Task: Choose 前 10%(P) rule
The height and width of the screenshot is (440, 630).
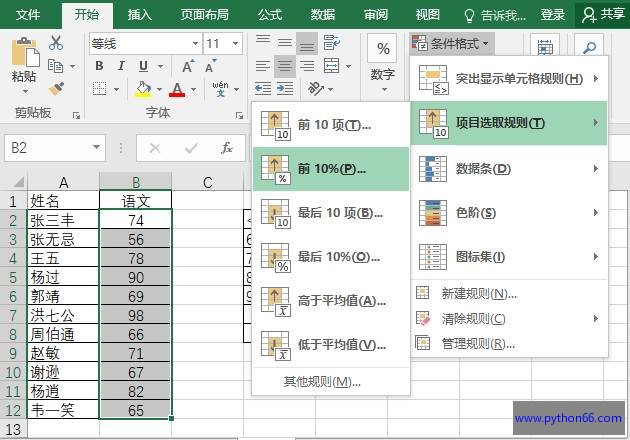Action: [x=331, y=169]
